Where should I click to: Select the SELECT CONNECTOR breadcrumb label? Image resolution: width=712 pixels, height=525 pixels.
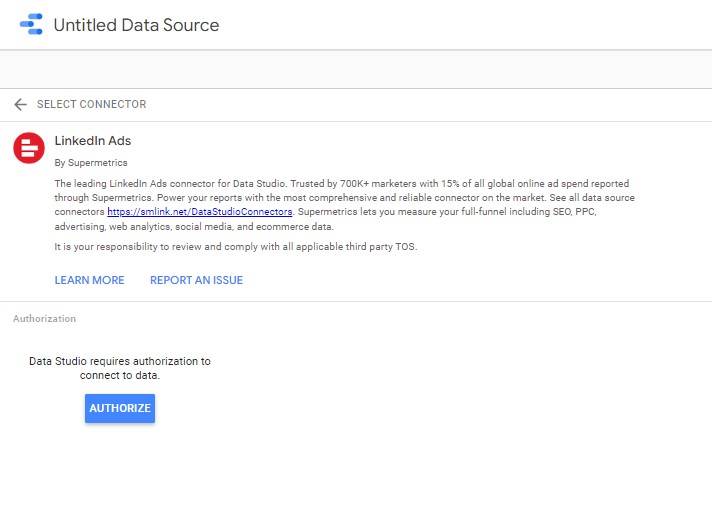91,104
